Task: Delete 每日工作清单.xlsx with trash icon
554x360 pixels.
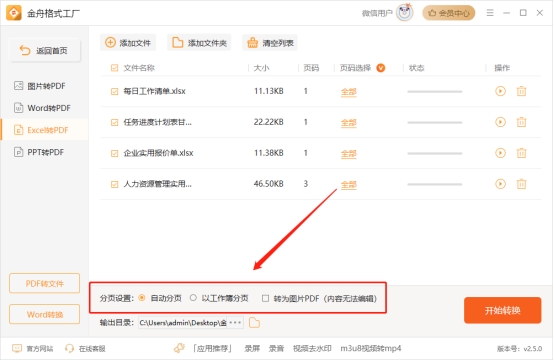Action: click(521, 91)
